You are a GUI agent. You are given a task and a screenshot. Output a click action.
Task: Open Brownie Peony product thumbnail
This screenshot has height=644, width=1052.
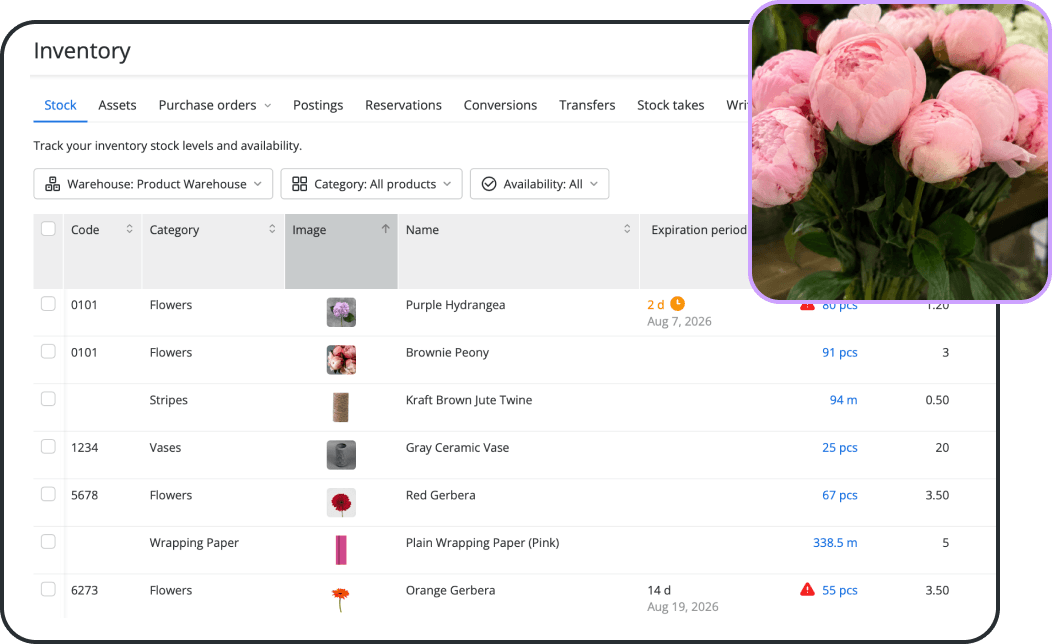click(x=341, y=360)
